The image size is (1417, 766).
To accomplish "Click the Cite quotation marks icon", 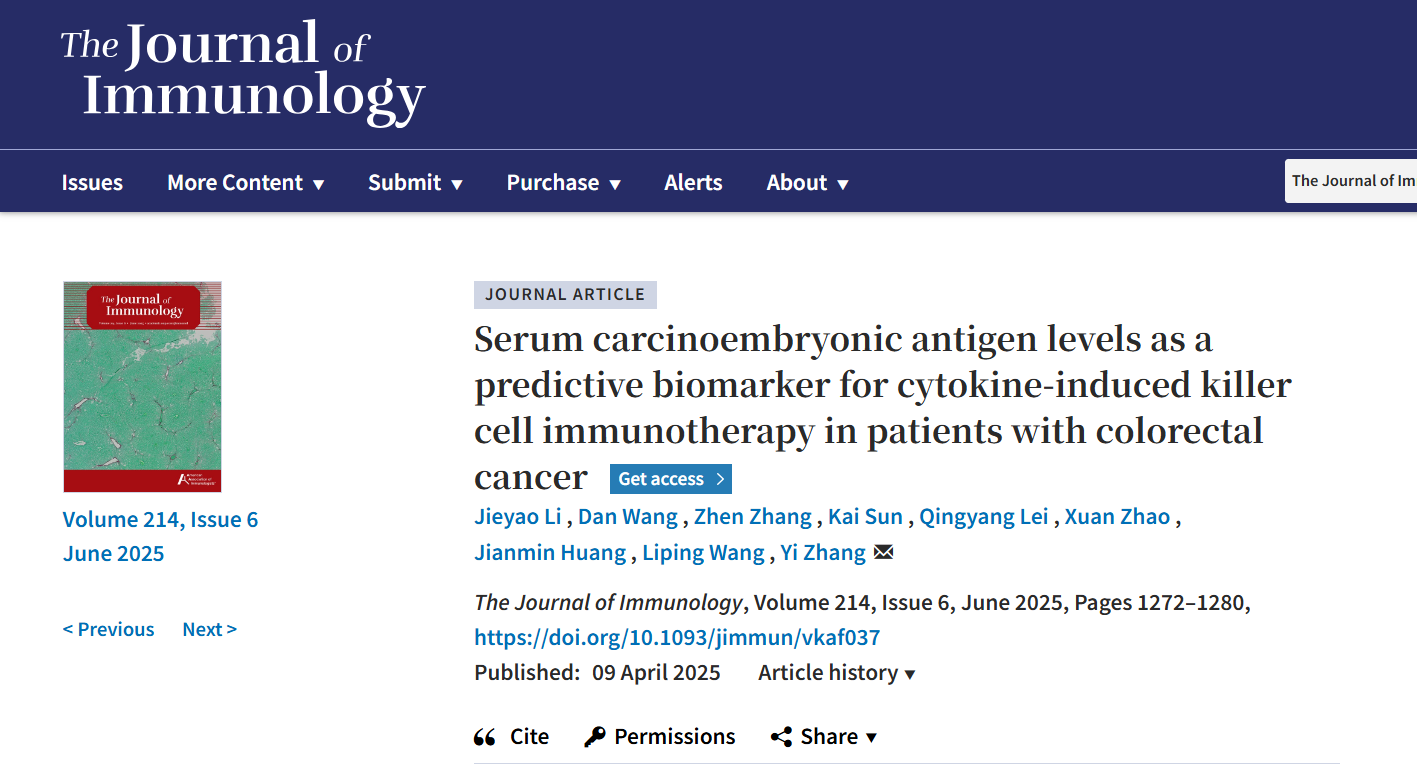I will [485, 737].
